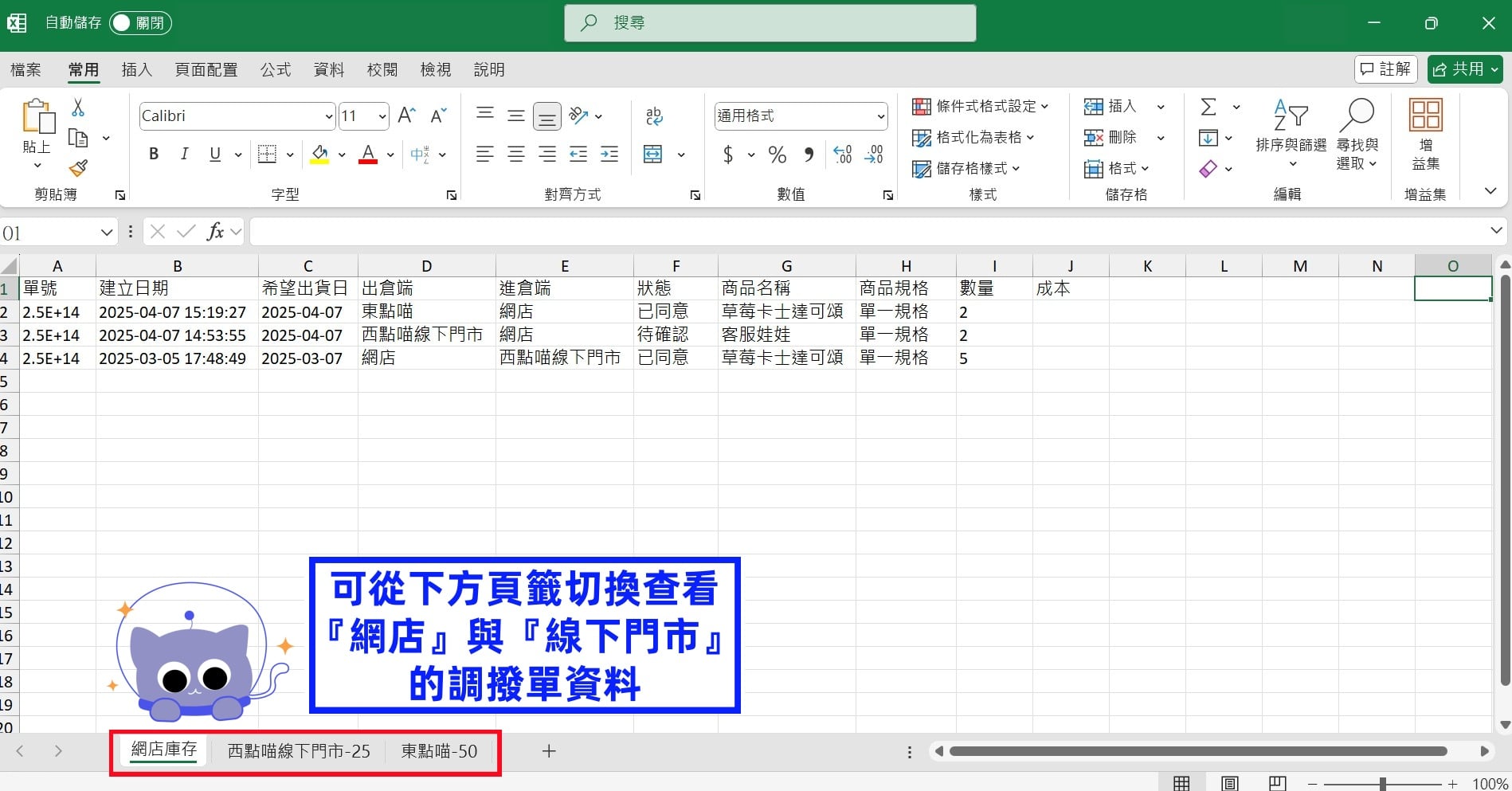
Task: Click the AutoSum sigma icon
Action: point(1208,107)
